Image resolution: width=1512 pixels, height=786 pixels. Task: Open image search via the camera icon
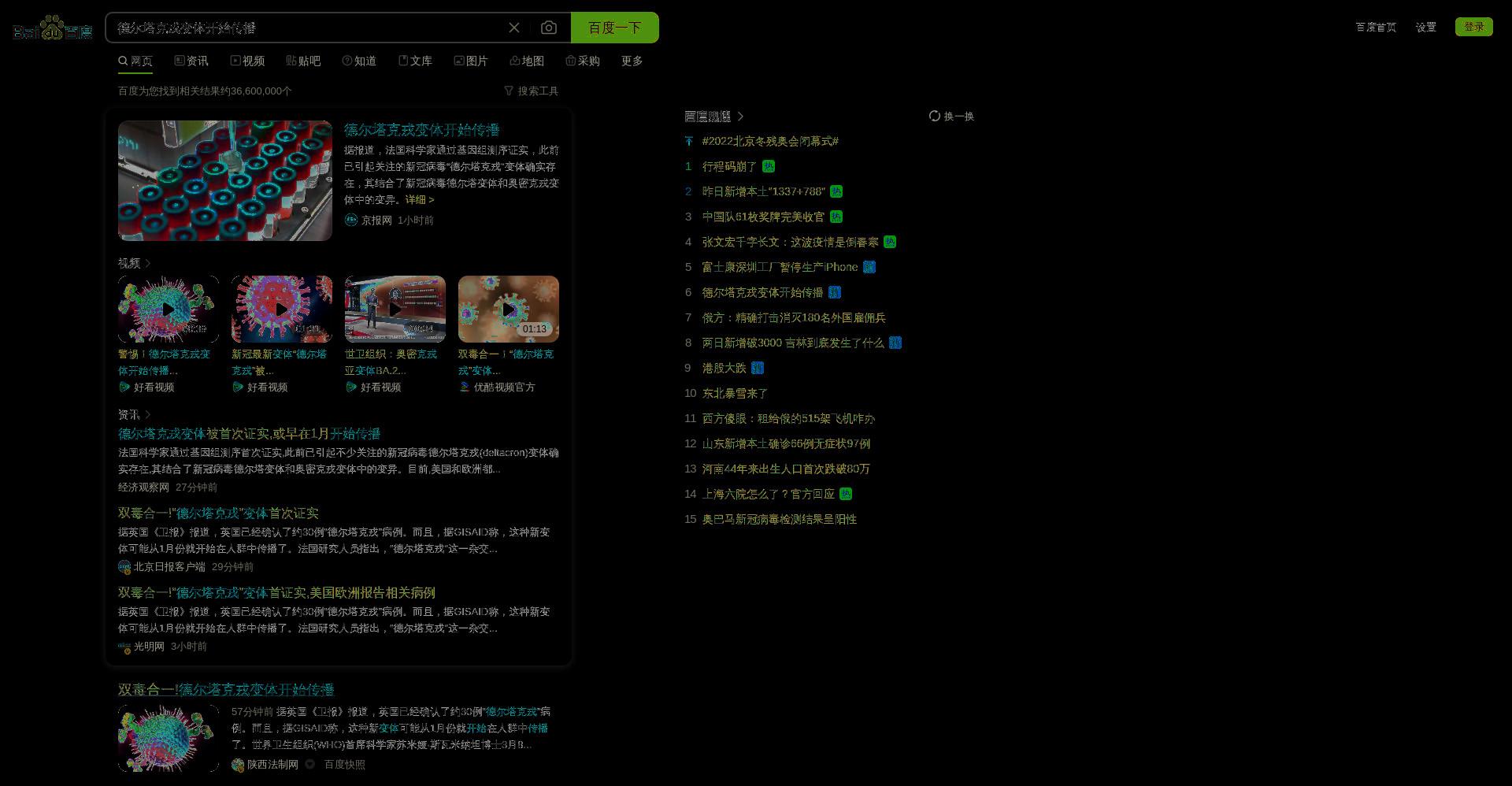point(549,28)
